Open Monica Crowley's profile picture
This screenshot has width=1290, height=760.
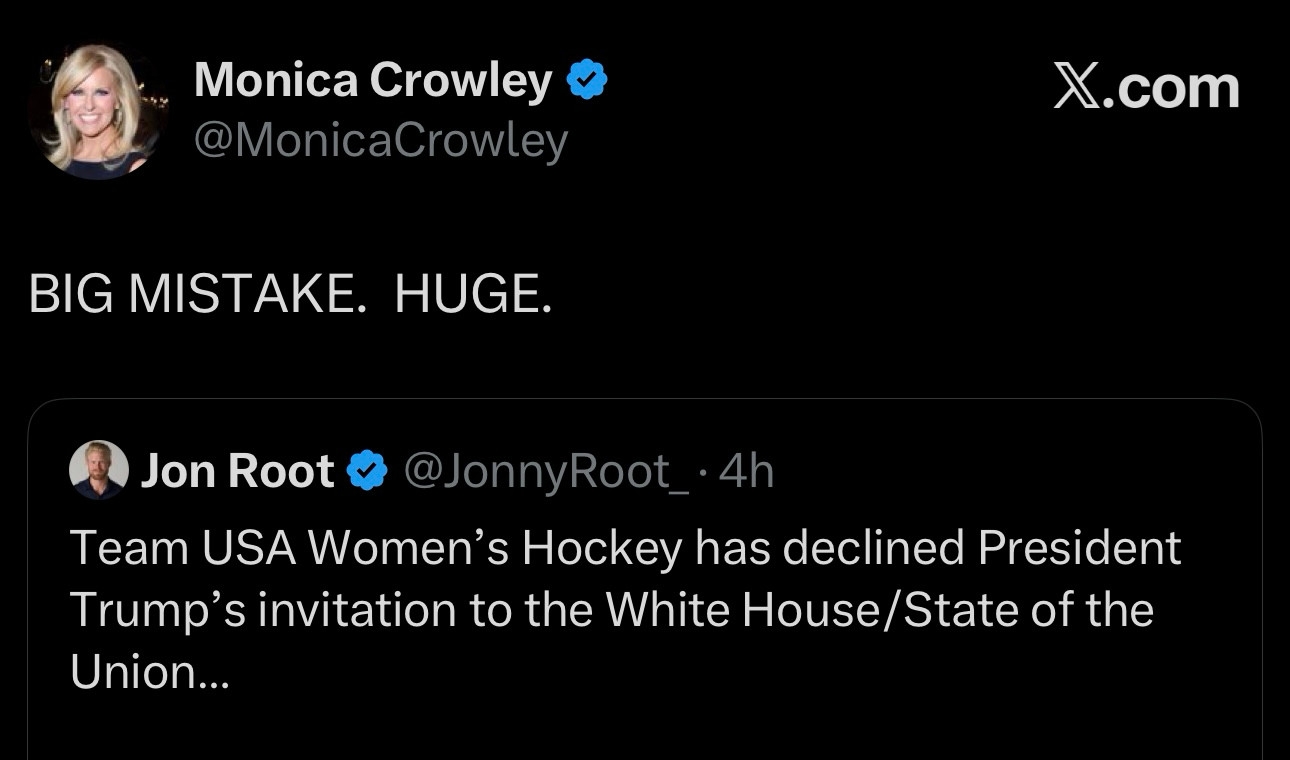click(x=98, y=112)
